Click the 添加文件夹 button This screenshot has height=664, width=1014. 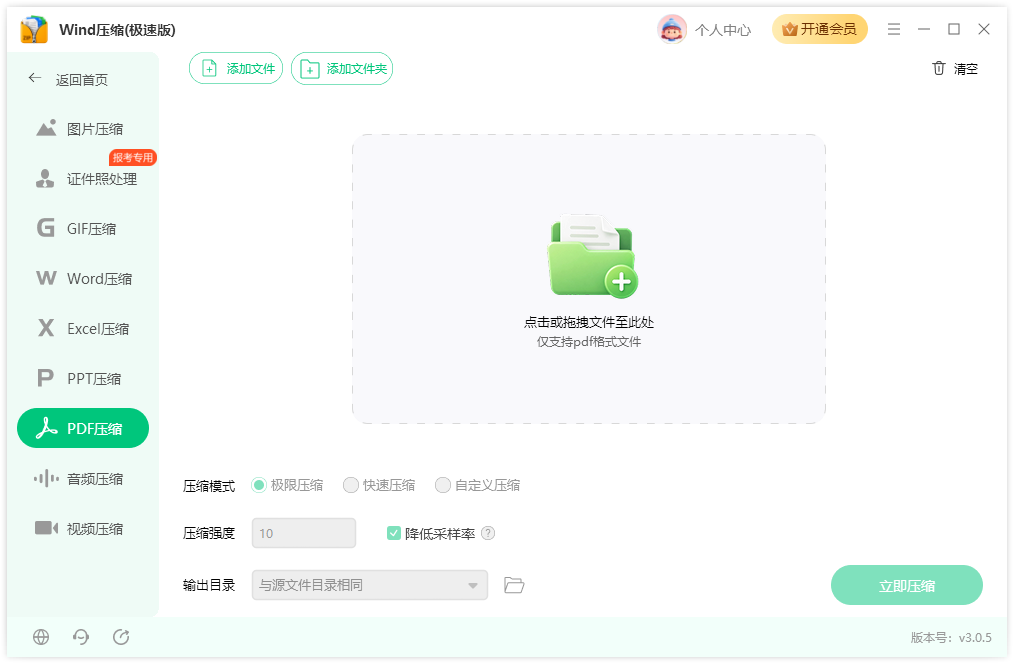point(342,68)
